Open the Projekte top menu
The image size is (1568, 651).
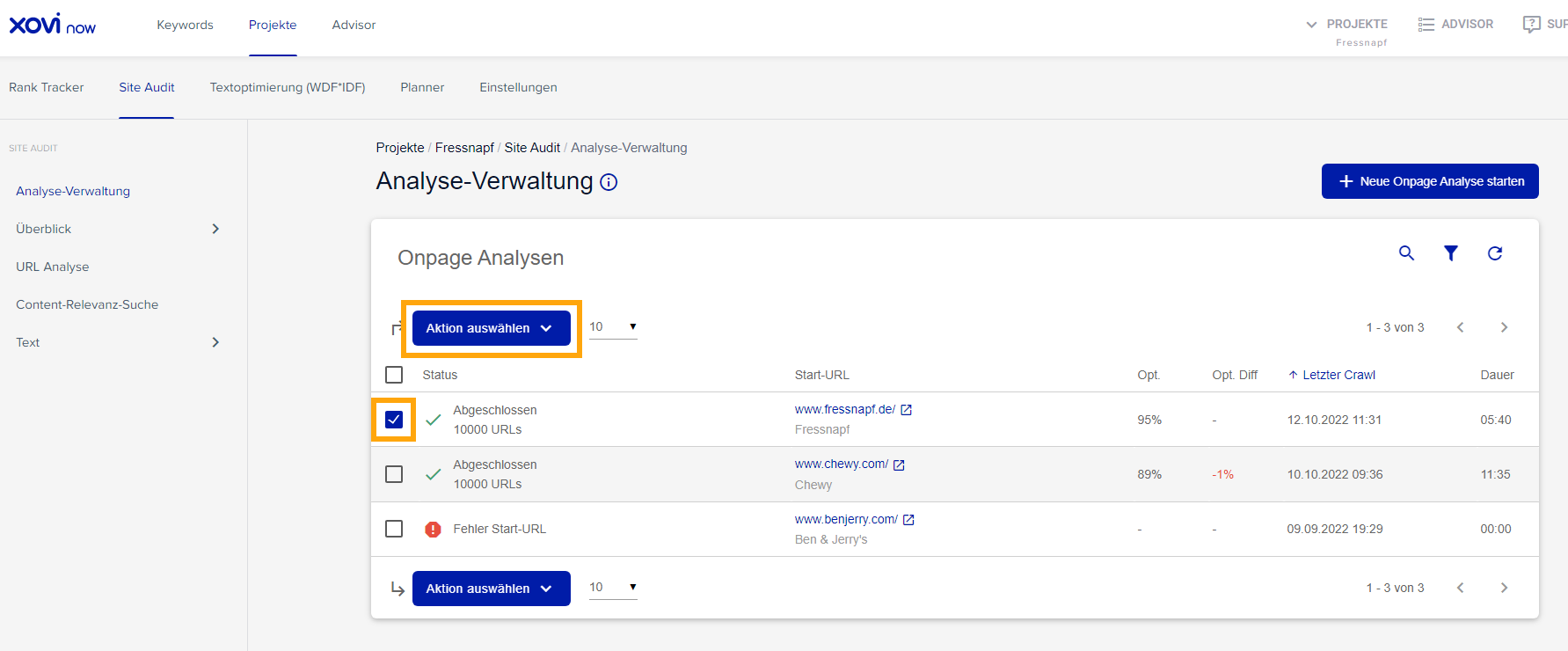273,25
